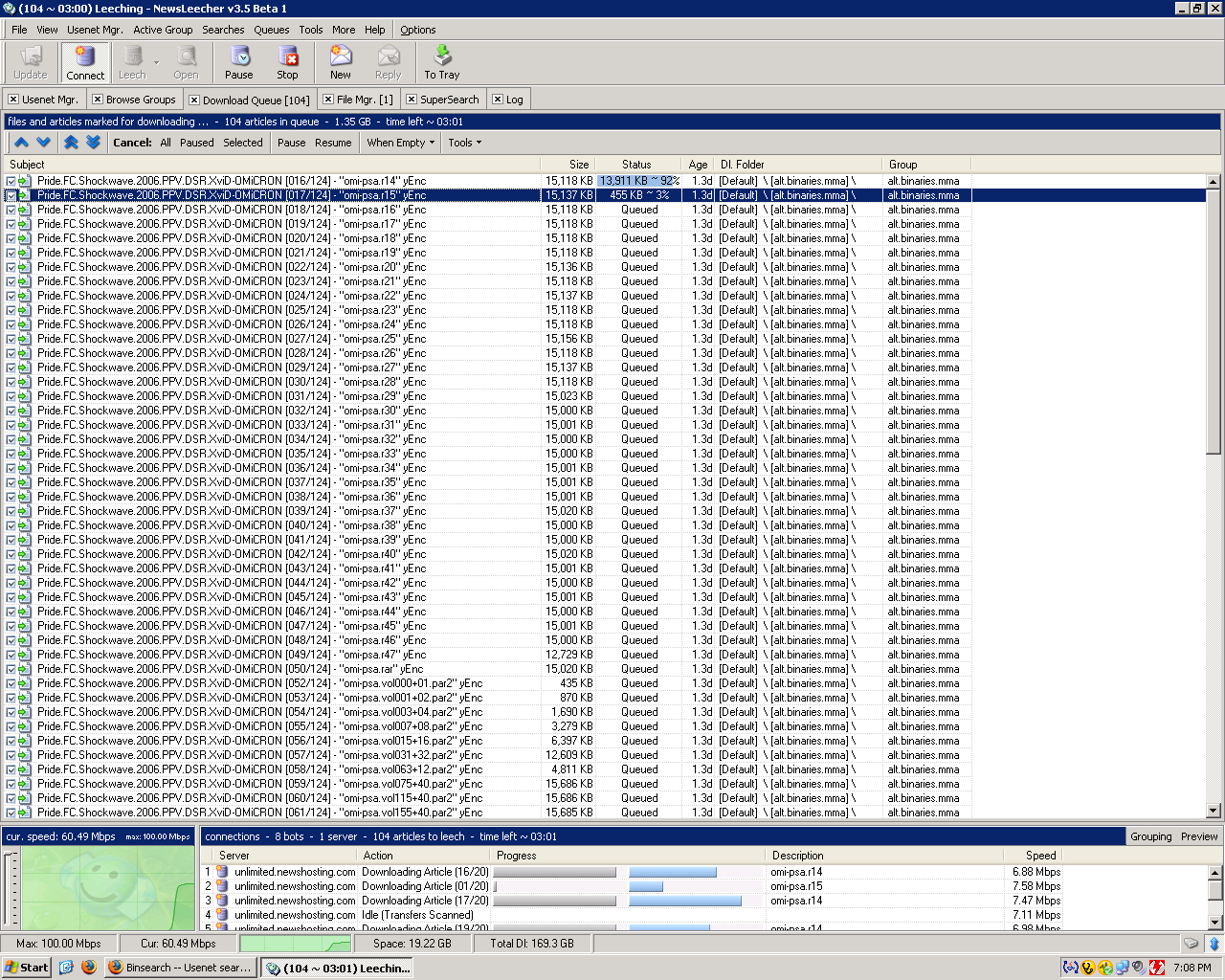Click the 92% progress status of omi-psa.r14
The width and height of the screenshot is (1225, 980).
[x=638, y=181]
